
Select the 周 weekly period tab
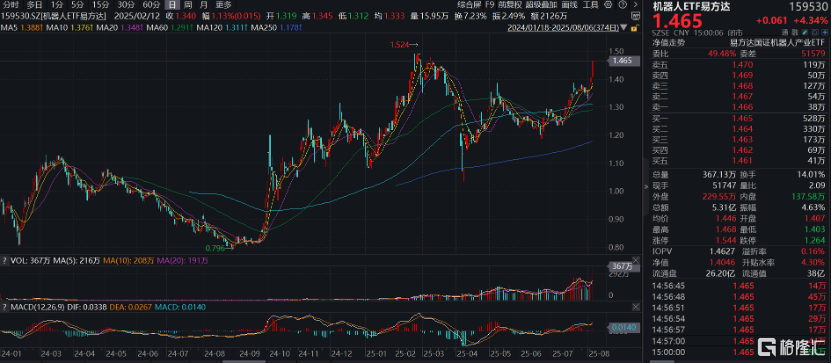pos(188,5)
